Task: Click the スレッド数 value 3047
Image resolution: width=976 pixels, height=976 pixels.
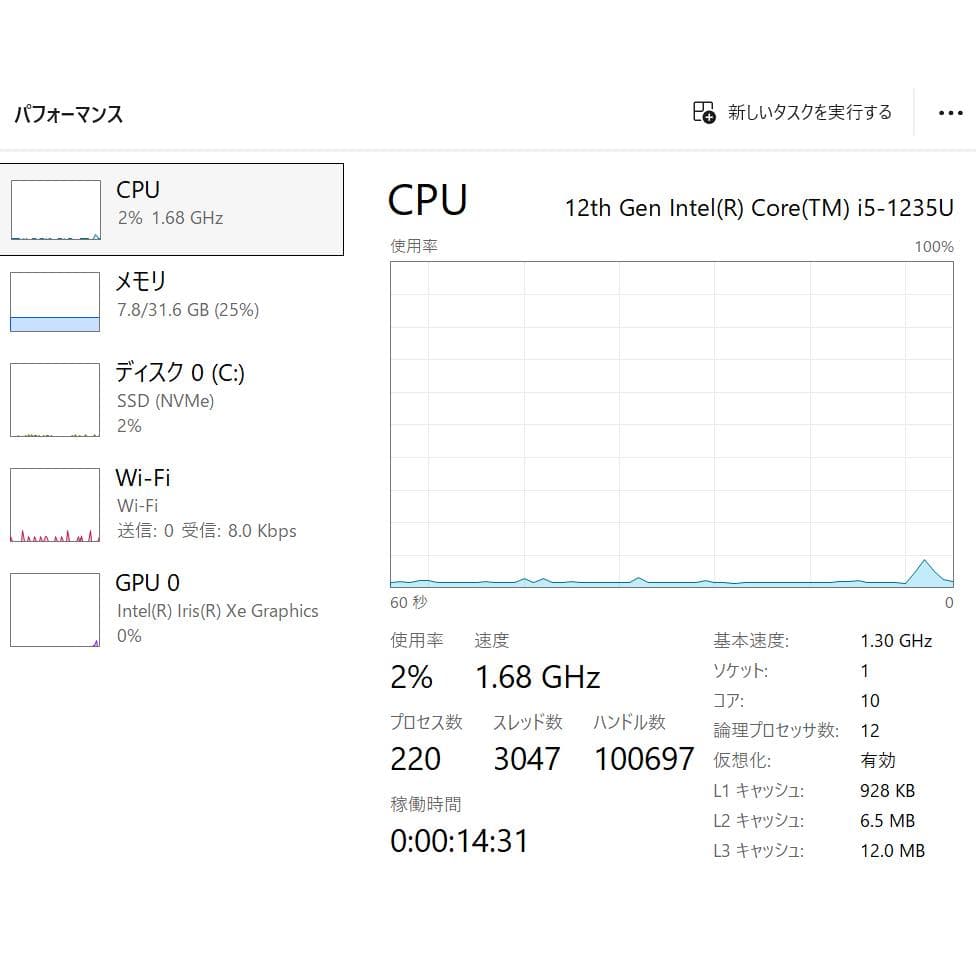Action: [x=527, y=758]
